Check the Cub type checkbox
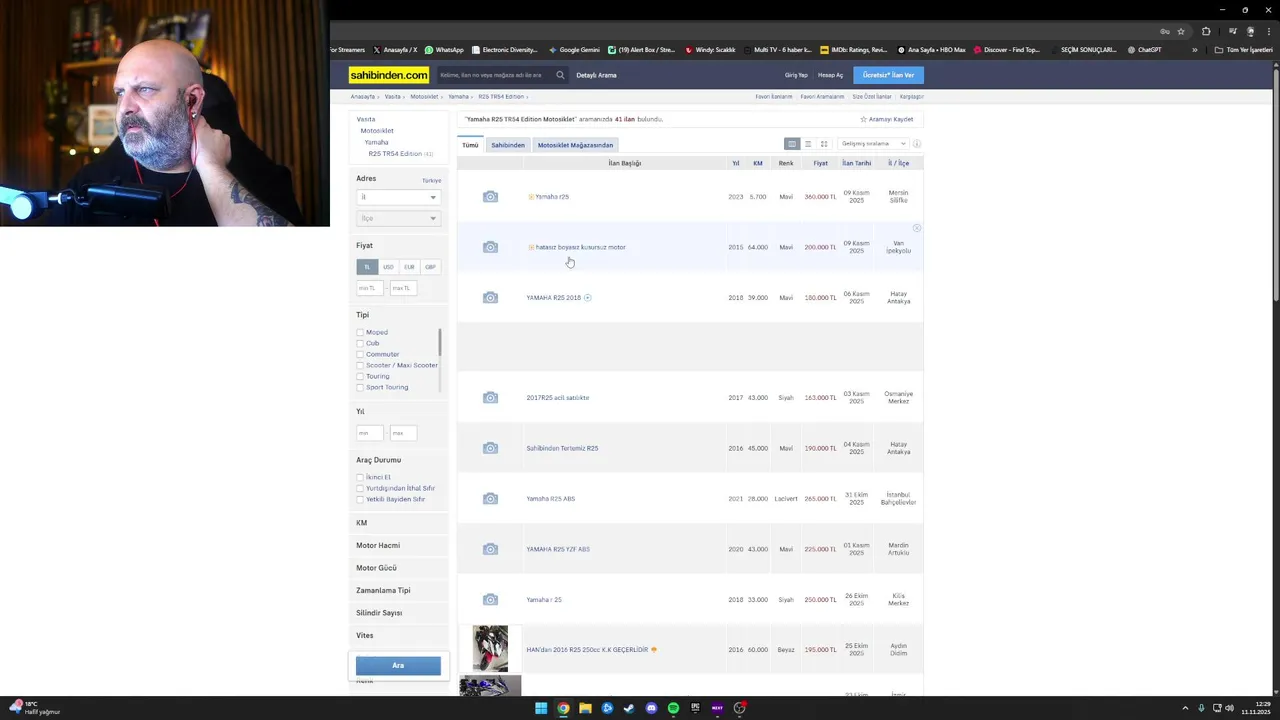 point(360,343)
